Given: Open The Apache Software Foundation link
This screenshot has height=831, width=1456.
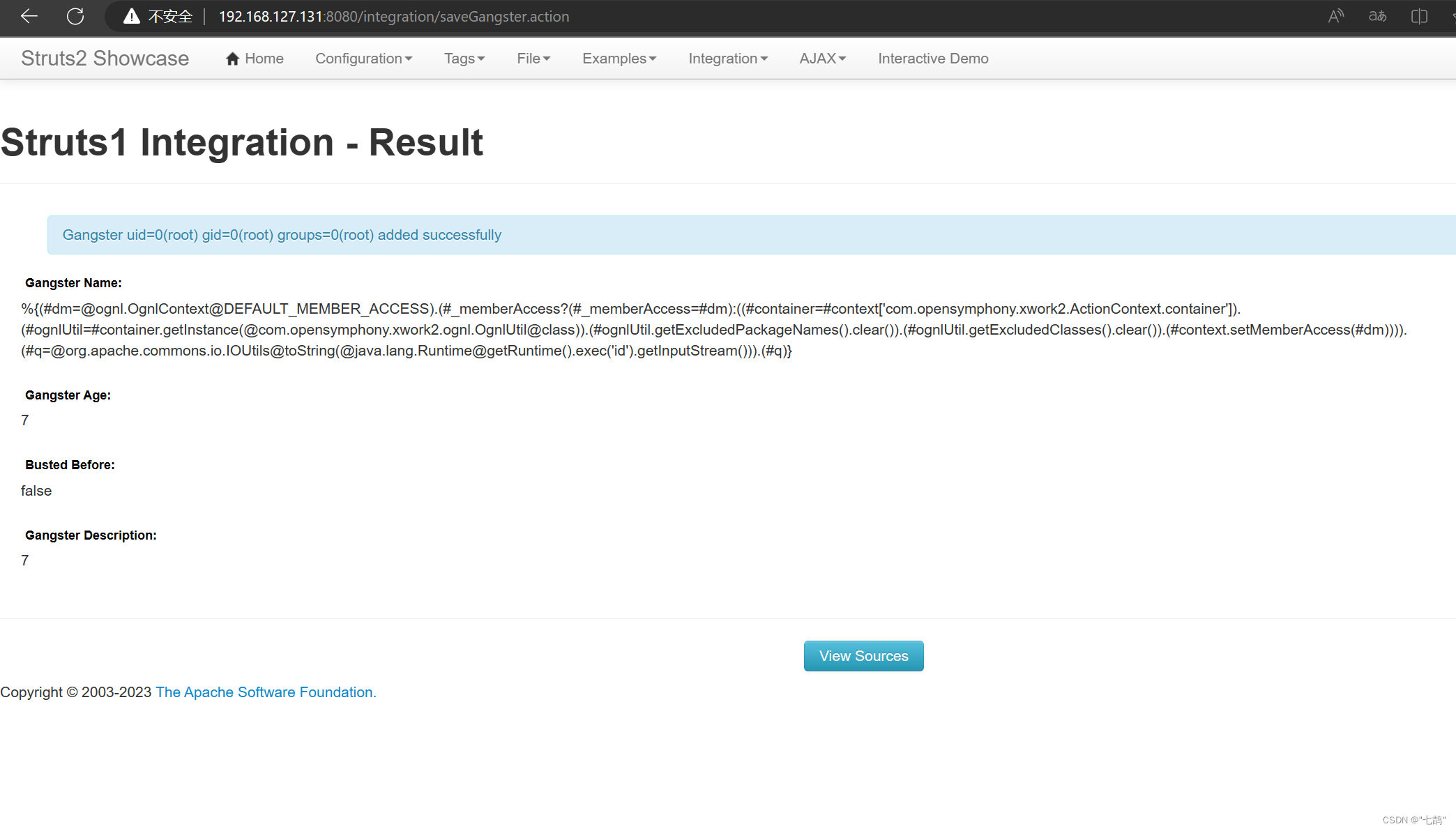Looking at the screenshot, I should [x=266, y=692].
